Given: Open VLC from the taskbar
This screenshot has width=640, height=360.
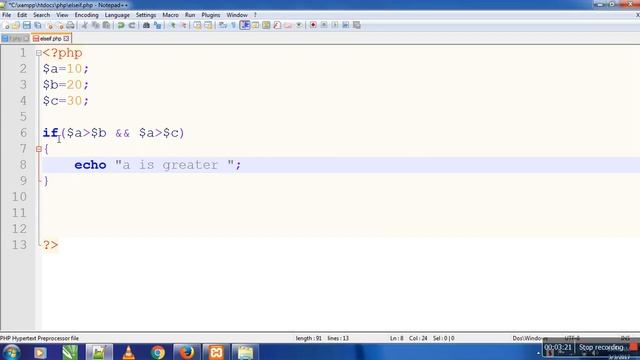Looking at the screenshot, I should [129, 352].
